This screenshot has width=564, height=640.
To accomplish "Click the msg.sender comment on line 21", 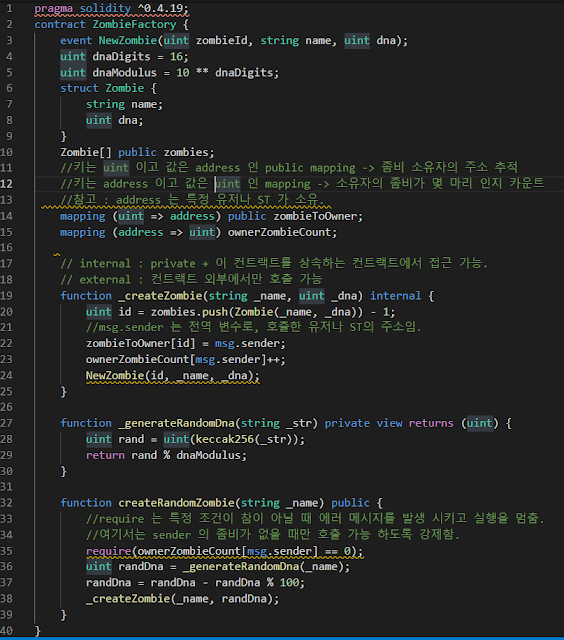I will (x=253, y=327).
